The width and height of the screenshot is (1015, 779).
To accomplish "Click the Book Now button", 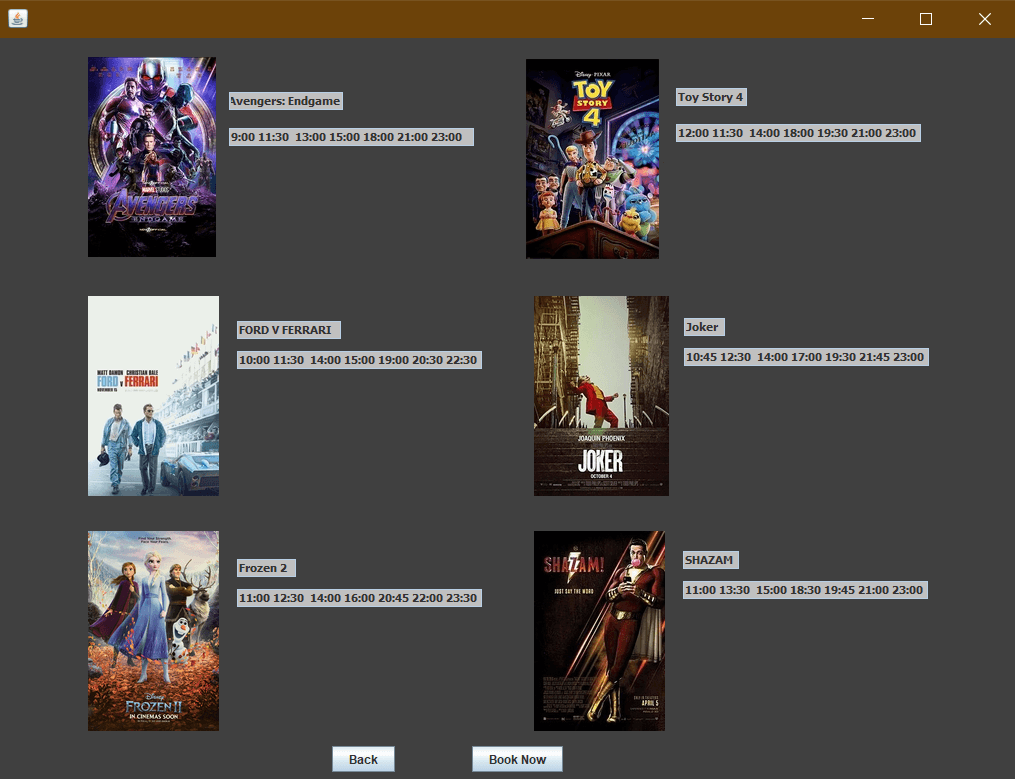I will 517,759.
